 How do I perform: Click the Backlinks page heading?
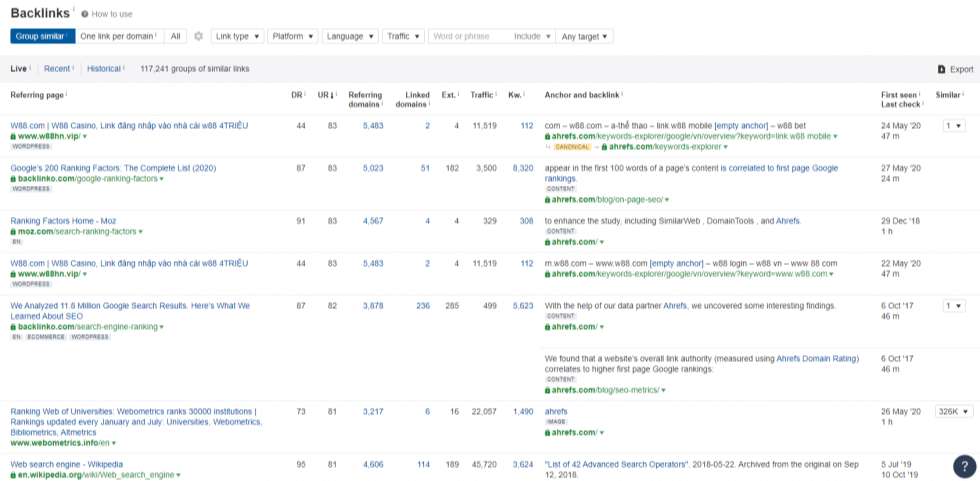click(40, 13)
